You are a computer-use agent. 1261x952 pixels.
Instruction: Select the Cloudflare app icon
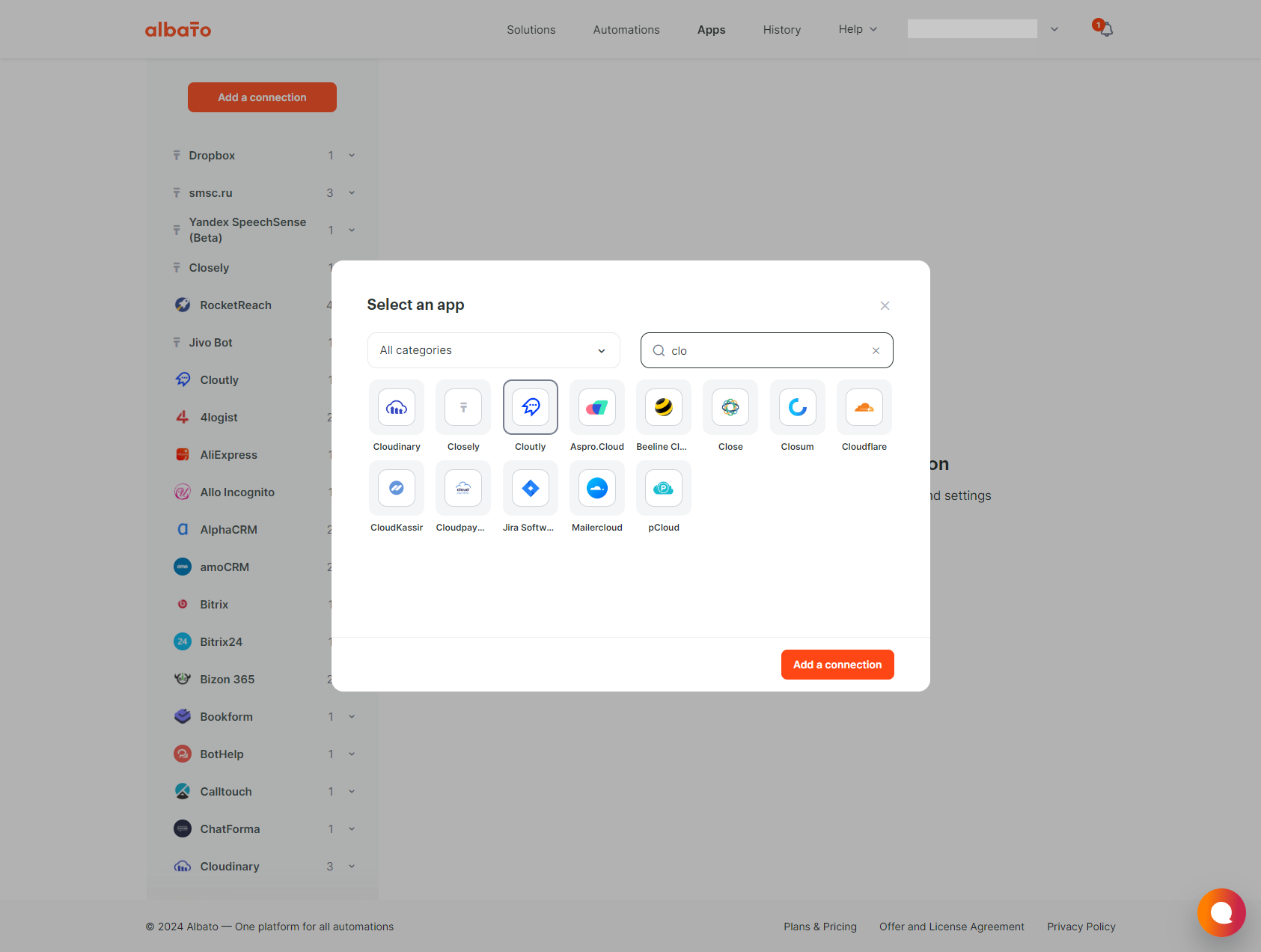pyautogui.click(x=864, y=407)
